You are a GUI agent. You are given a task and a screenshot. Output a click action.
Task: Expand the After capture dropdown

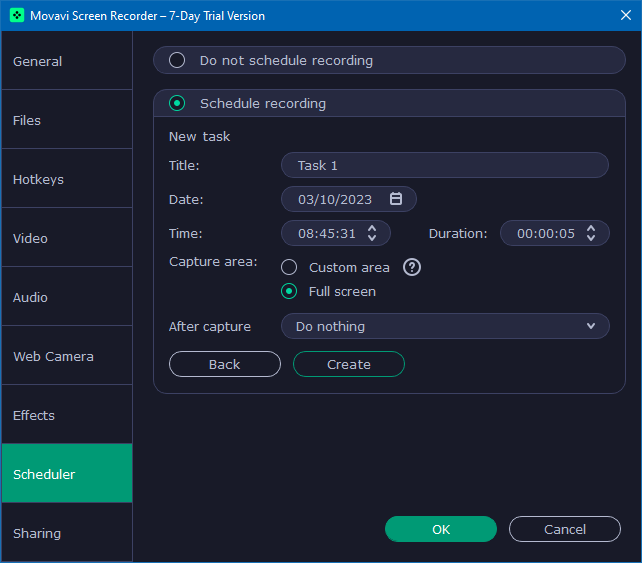(x=445, y=326)
